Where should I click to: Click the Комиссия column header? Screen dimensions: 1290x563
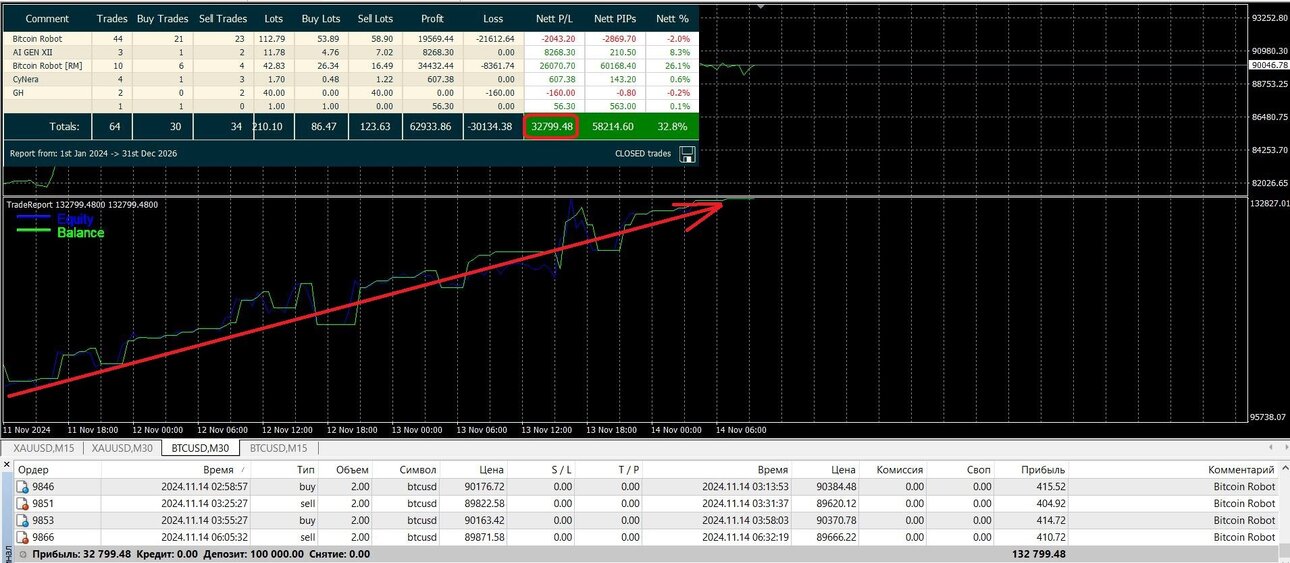click(x=899, y=469)
